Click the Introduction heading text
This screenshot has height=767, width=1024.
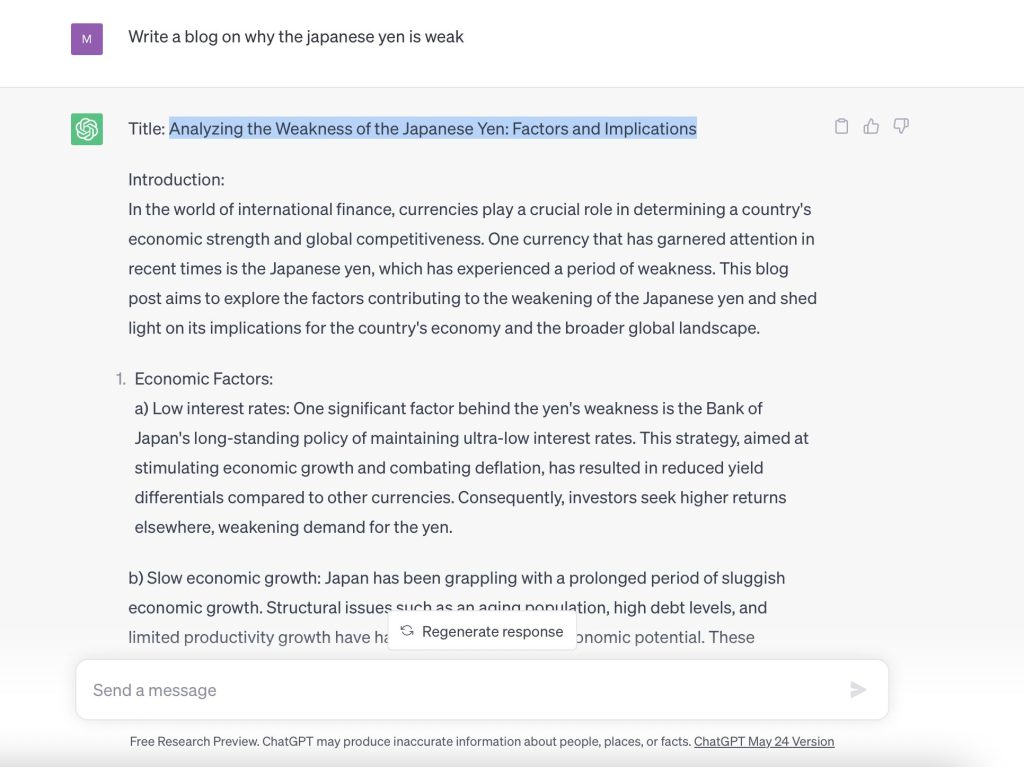tap(176, 180)
